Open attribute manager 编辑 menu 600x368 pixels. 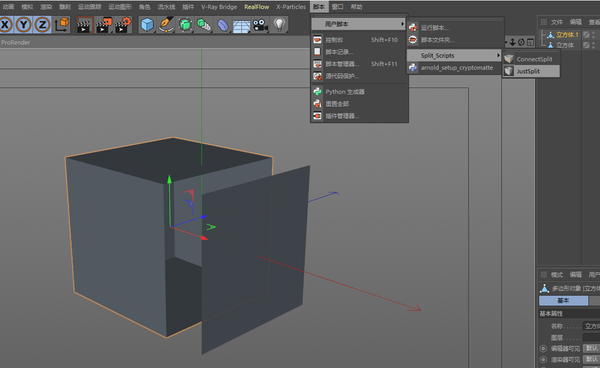[576, 275]
